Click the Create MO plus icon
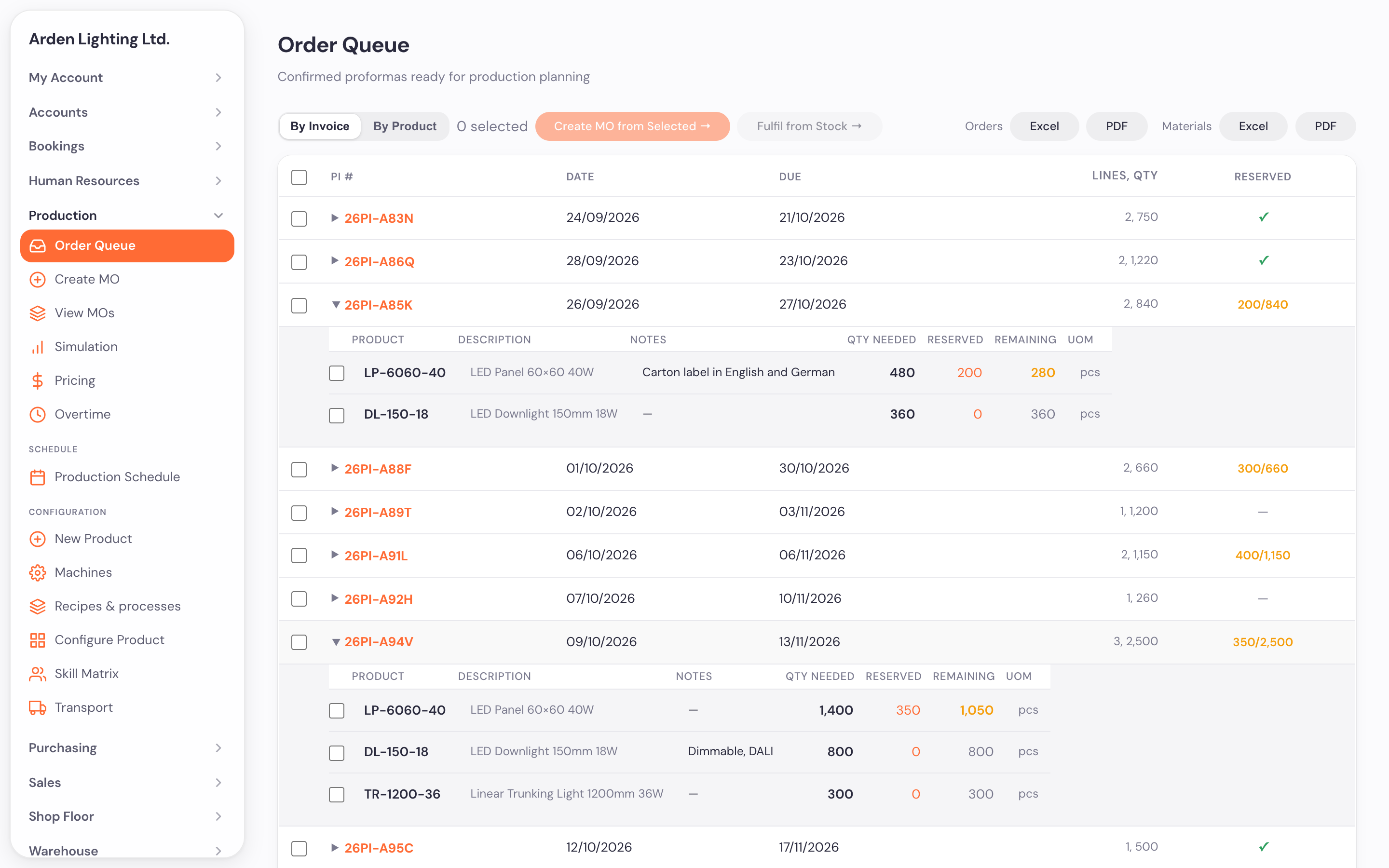The image size is (1389, 868). (37, 280)
